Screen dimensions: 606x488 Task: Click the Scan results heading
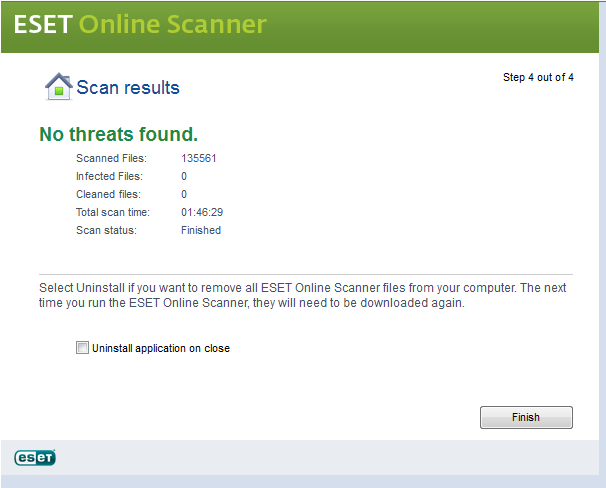click(128, 87)
